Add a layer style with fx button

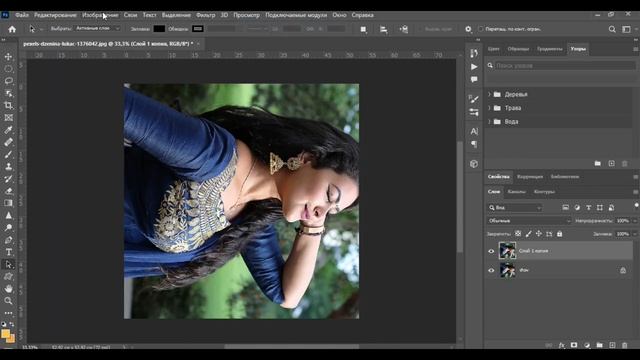[562, 345]
